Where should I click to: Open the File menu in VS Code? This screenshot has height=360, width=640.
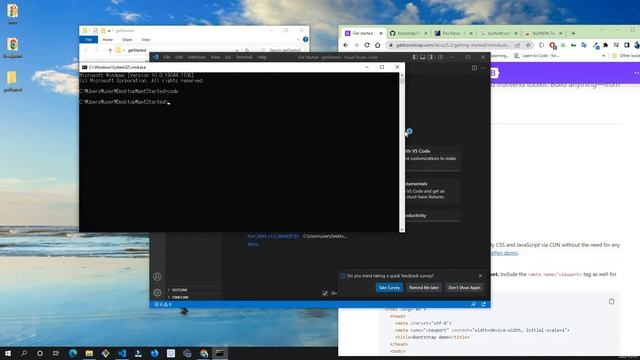pos(167,57)
